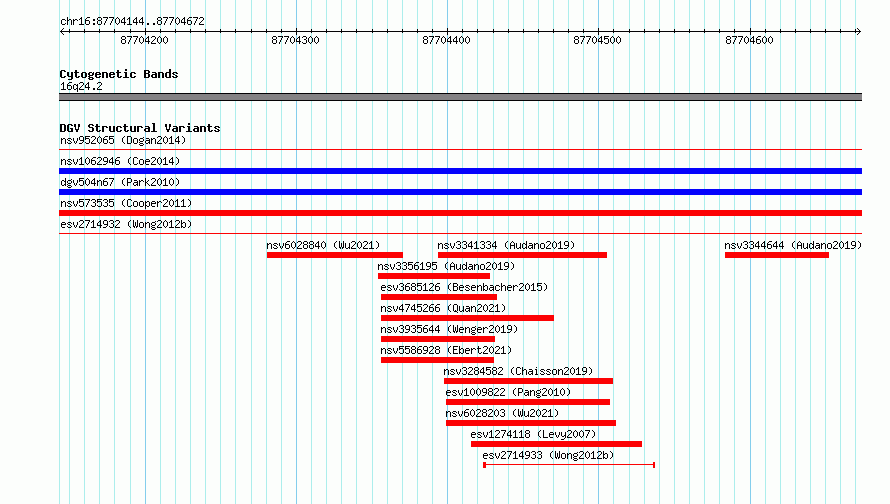The height and width of the screenshot is (504, 890).
Task: Select the red bar under nsv3344644 (Audano2019)
Action: pos(776,255)
